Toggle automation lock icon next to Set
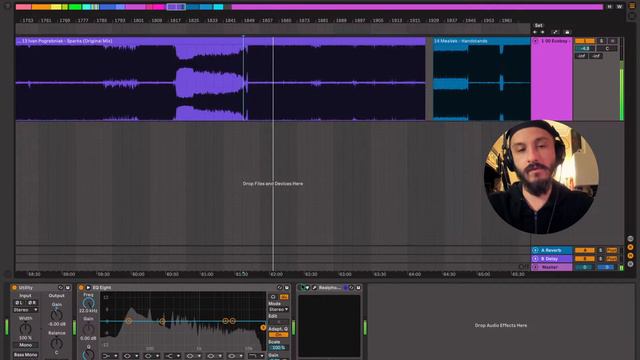640x360 pixels. (567, 32)
